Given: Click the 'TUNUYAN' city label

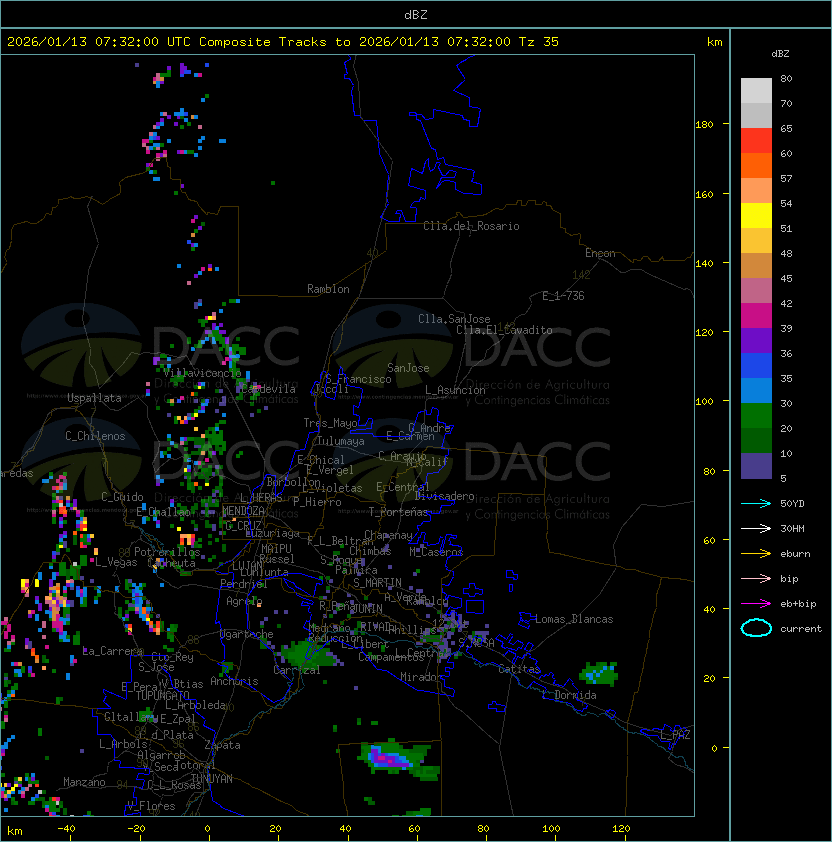Looking at the screenshot, I should tap(212, 779).
